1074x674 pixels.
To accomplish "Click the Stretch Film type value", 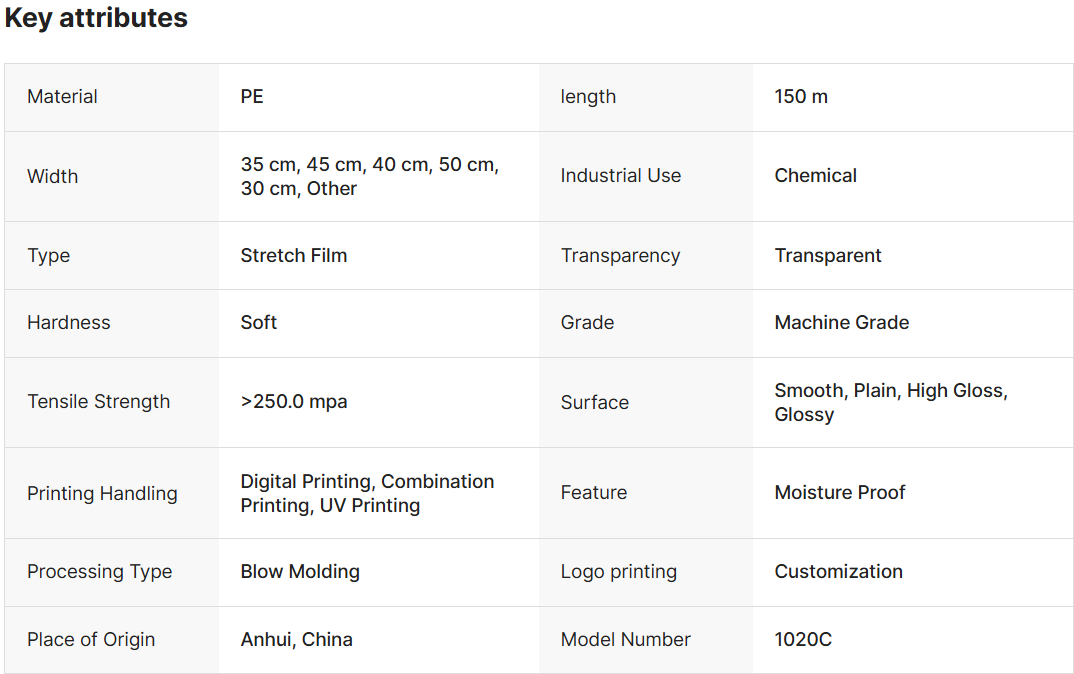I will pyautogui.click(x=294, y=255).
